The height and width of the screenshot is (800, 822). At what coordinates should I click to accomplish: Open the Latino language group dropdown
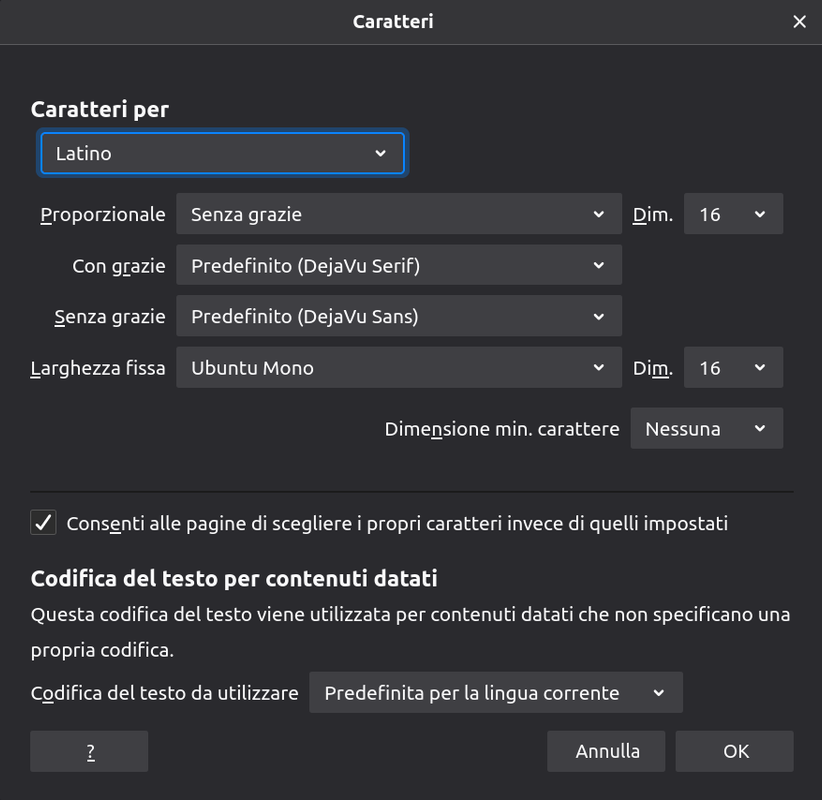pos(222,153)
